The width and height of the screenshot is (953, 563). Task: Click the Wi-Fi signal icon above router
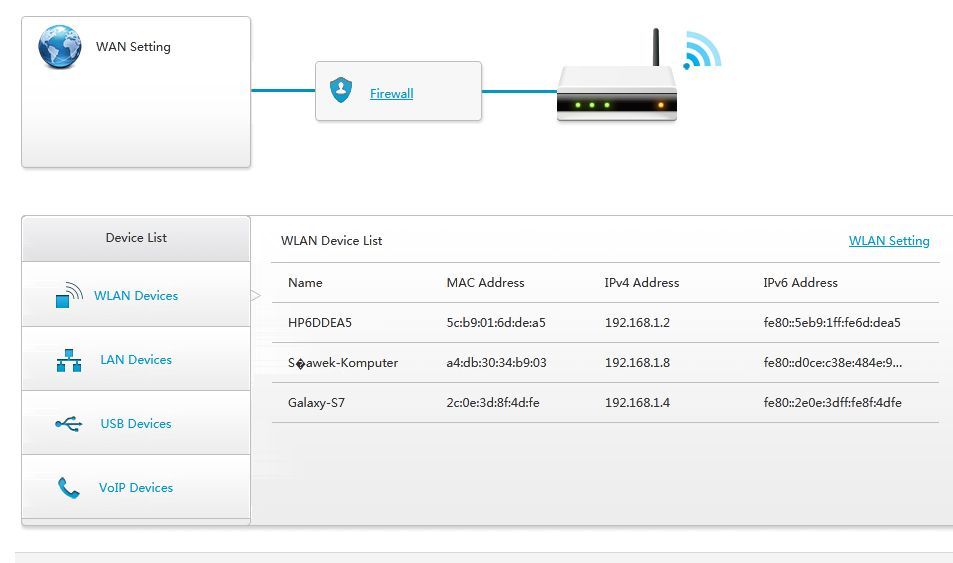702,50
